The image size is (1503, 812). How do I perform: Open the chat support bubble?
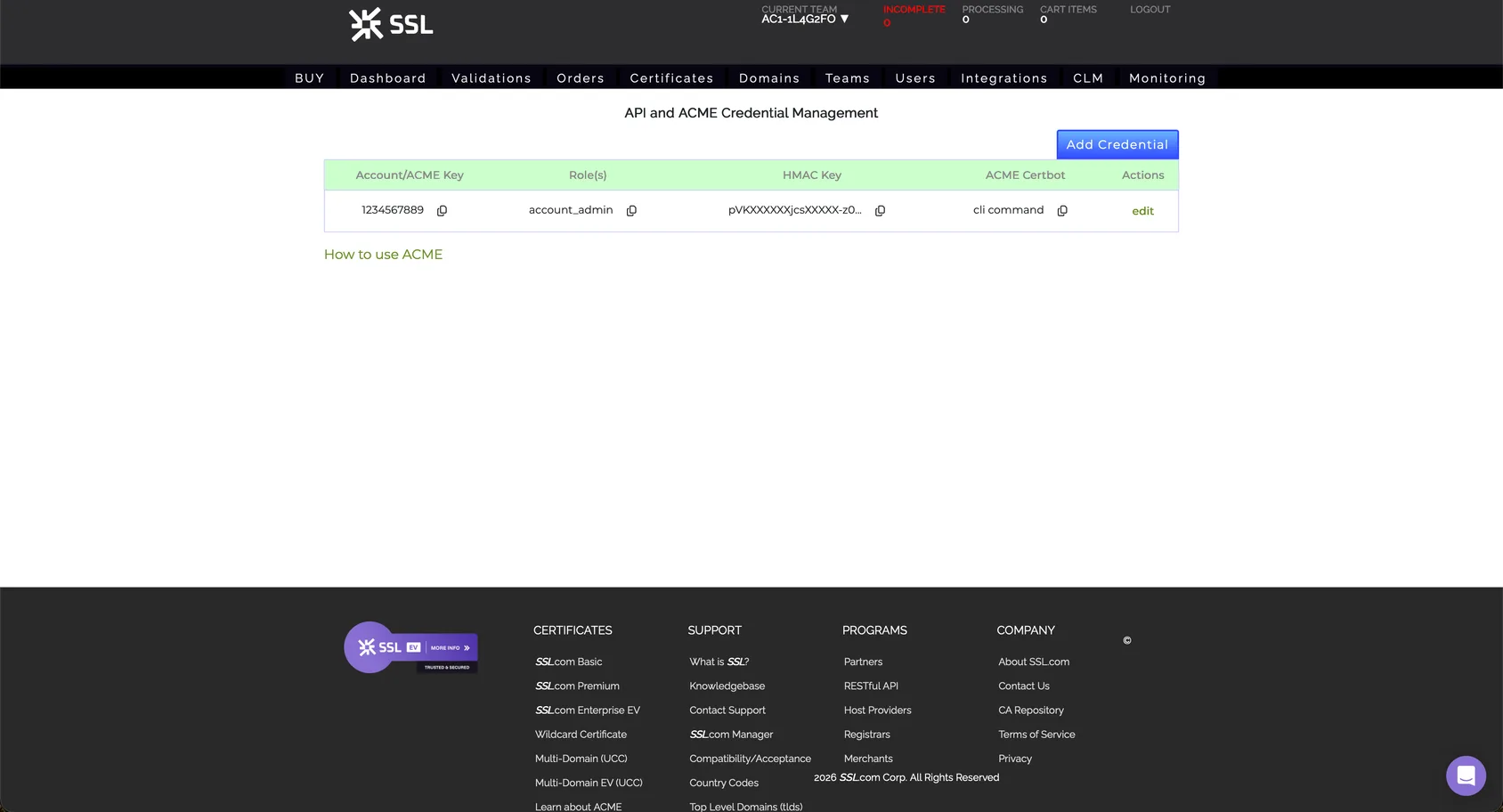click(1466, 775)
